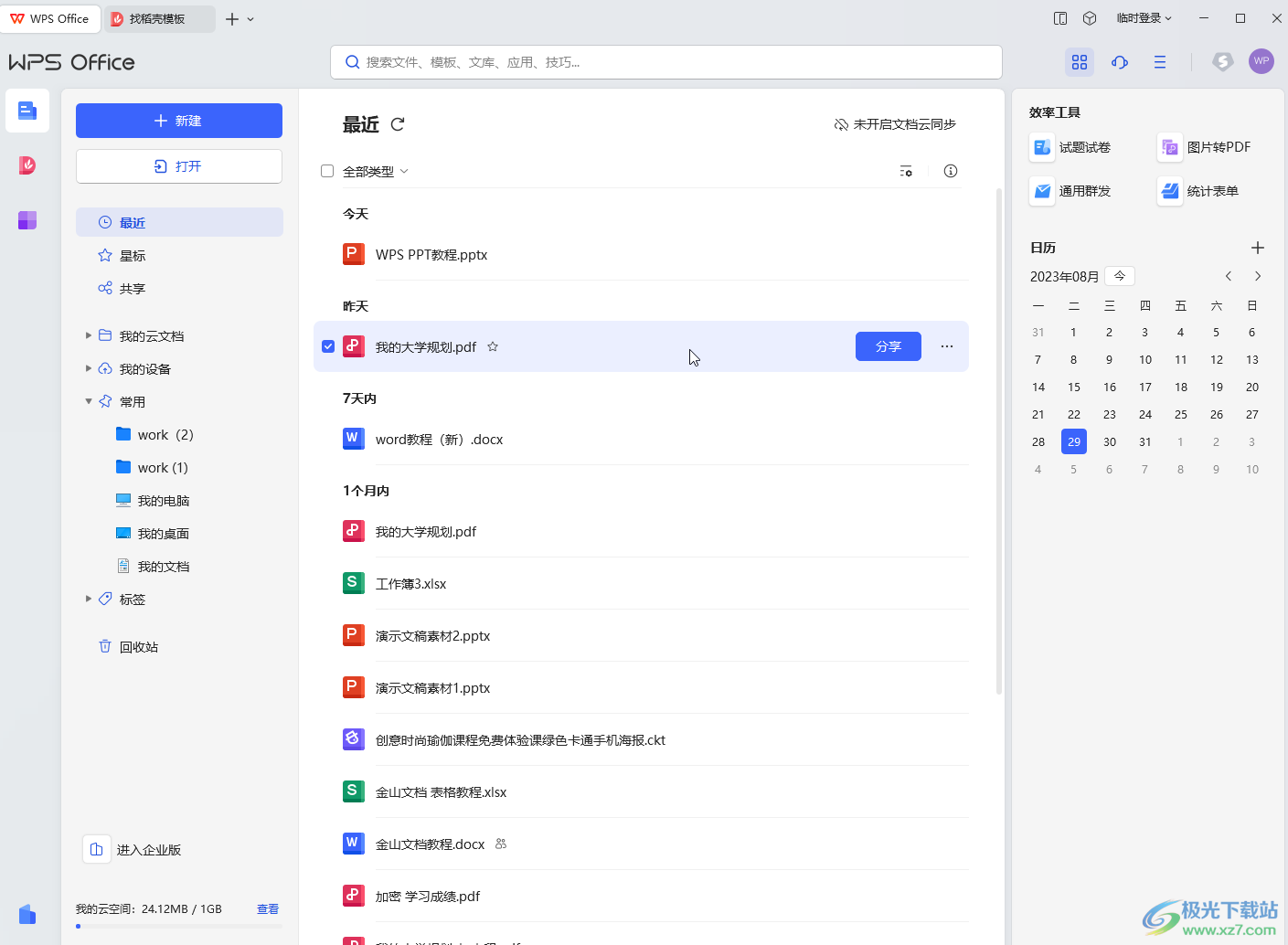Open the hamburger settings menu icon
Image resolution: width=1288 pixels, height=945 pixels.
click(1160, 62)
